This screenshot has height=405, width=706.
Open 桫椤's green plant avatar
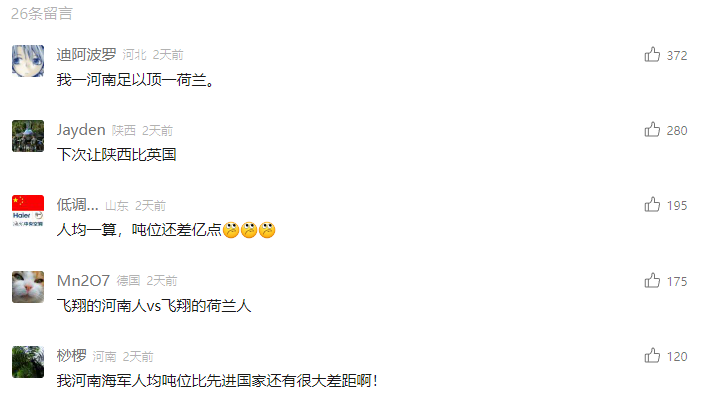coord(28,362)
